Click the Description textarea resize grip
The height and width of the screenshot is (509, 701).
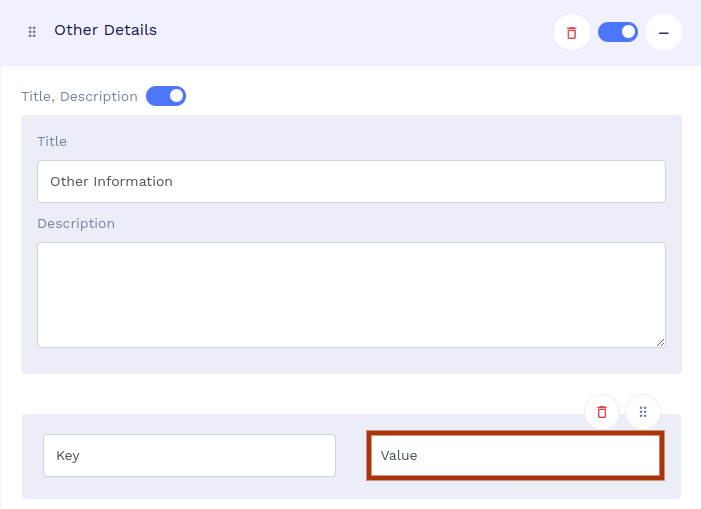click(x=660, y=342)
